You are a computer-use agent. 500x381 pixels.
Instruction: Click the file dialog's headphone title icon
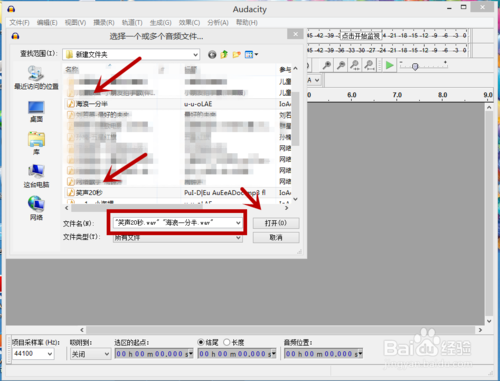pos(15,36)
